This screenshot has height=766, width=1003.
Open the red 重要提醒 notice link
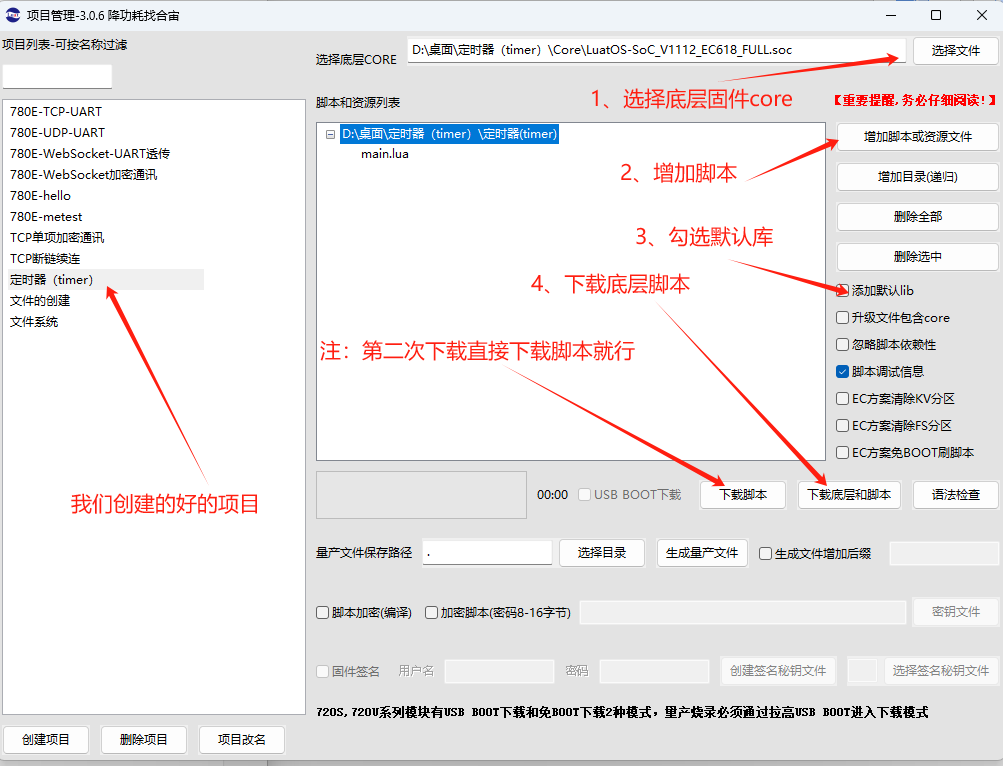tap(914, 100)
